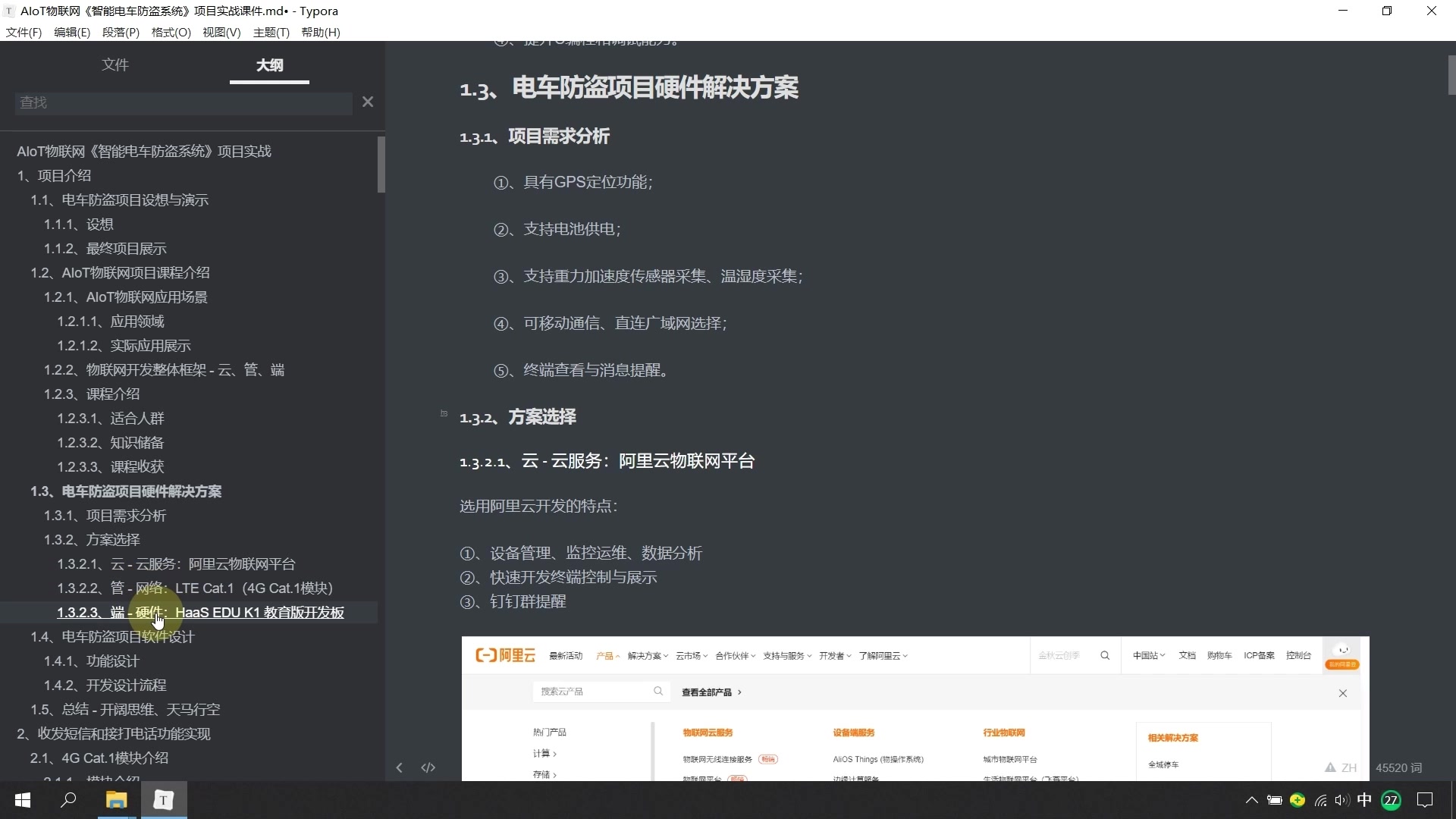Click heading 1.3、电车防盗项目硬件解决方案 in editor
Image resolution: width=1456 pixels, height=819 pixels.
(x=629, y=88)
